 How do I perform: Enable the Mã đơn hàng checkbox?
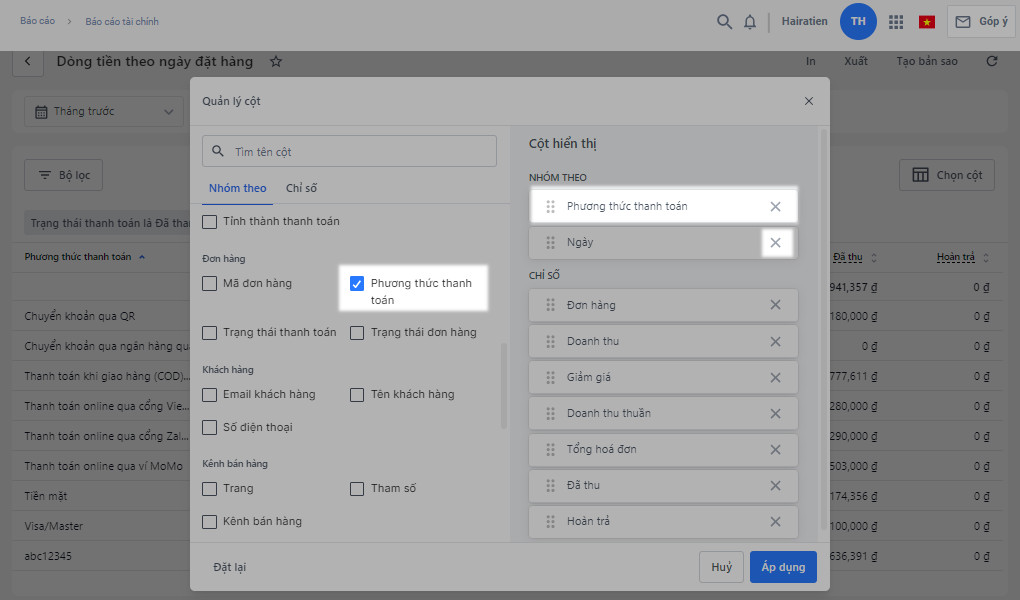coord(210,284)
